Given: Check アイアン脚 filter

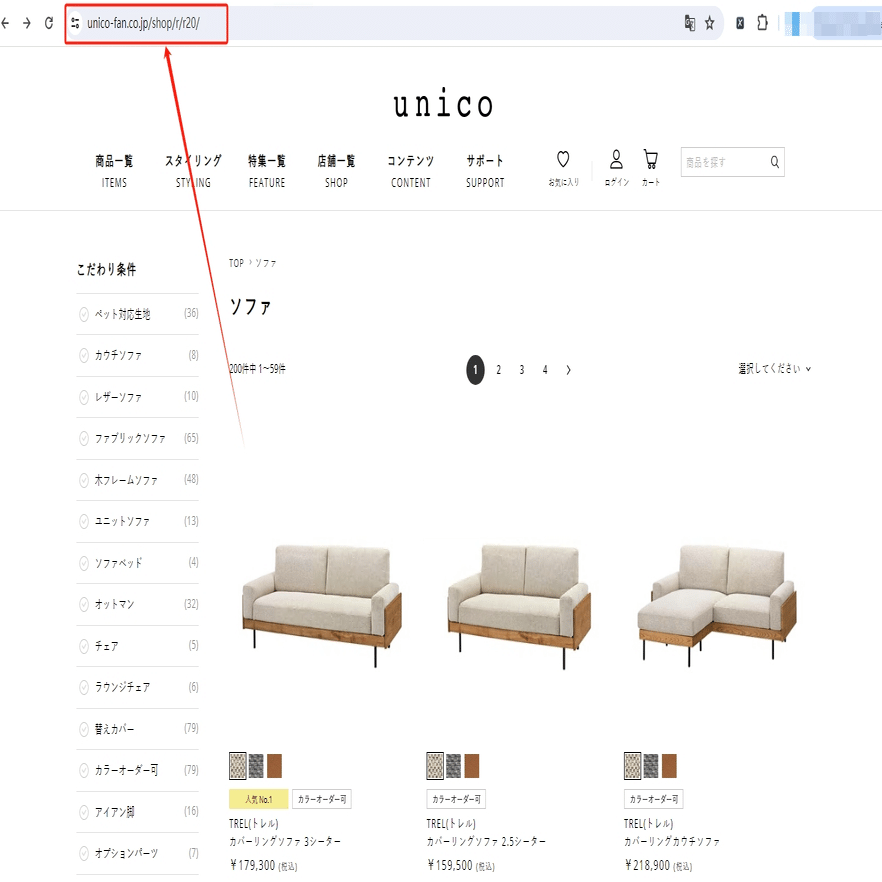Looking at the screenshot, I should point(84,812).
